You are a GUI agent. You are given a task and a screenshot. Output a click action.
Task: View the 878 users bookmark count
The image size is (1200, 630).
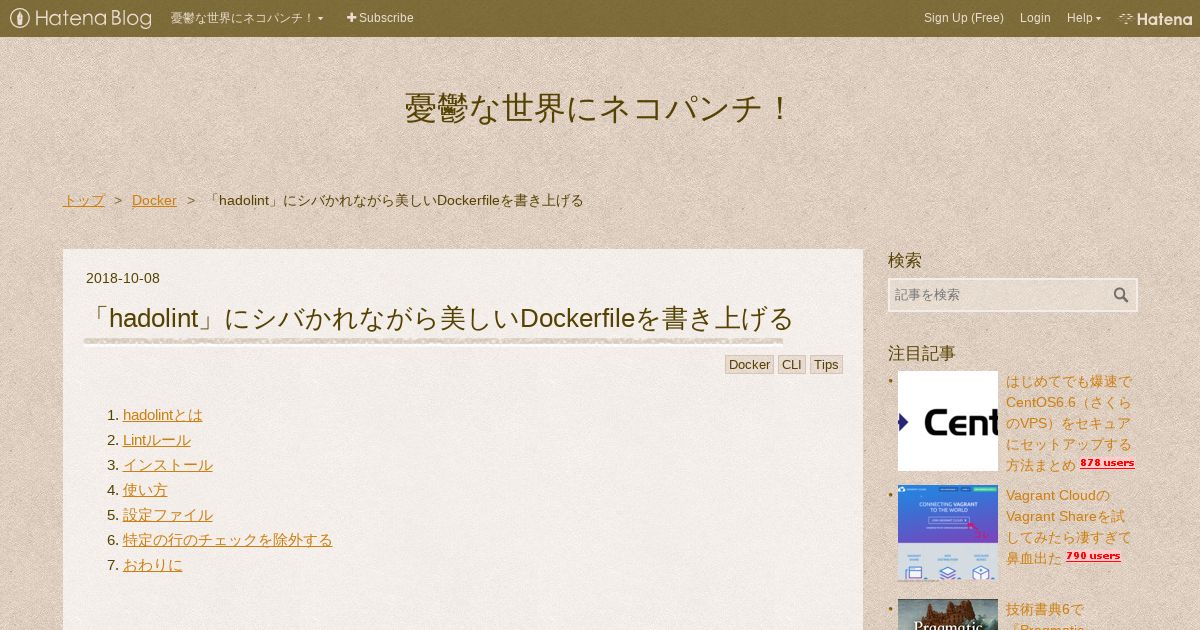point(1107,463)
